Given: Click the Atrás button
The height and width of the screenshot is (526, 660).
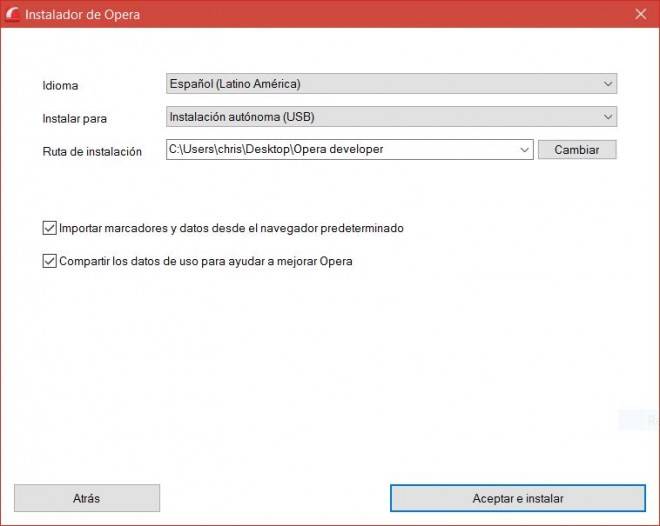Looking at the screenshot, I should (x=87, y=498).
